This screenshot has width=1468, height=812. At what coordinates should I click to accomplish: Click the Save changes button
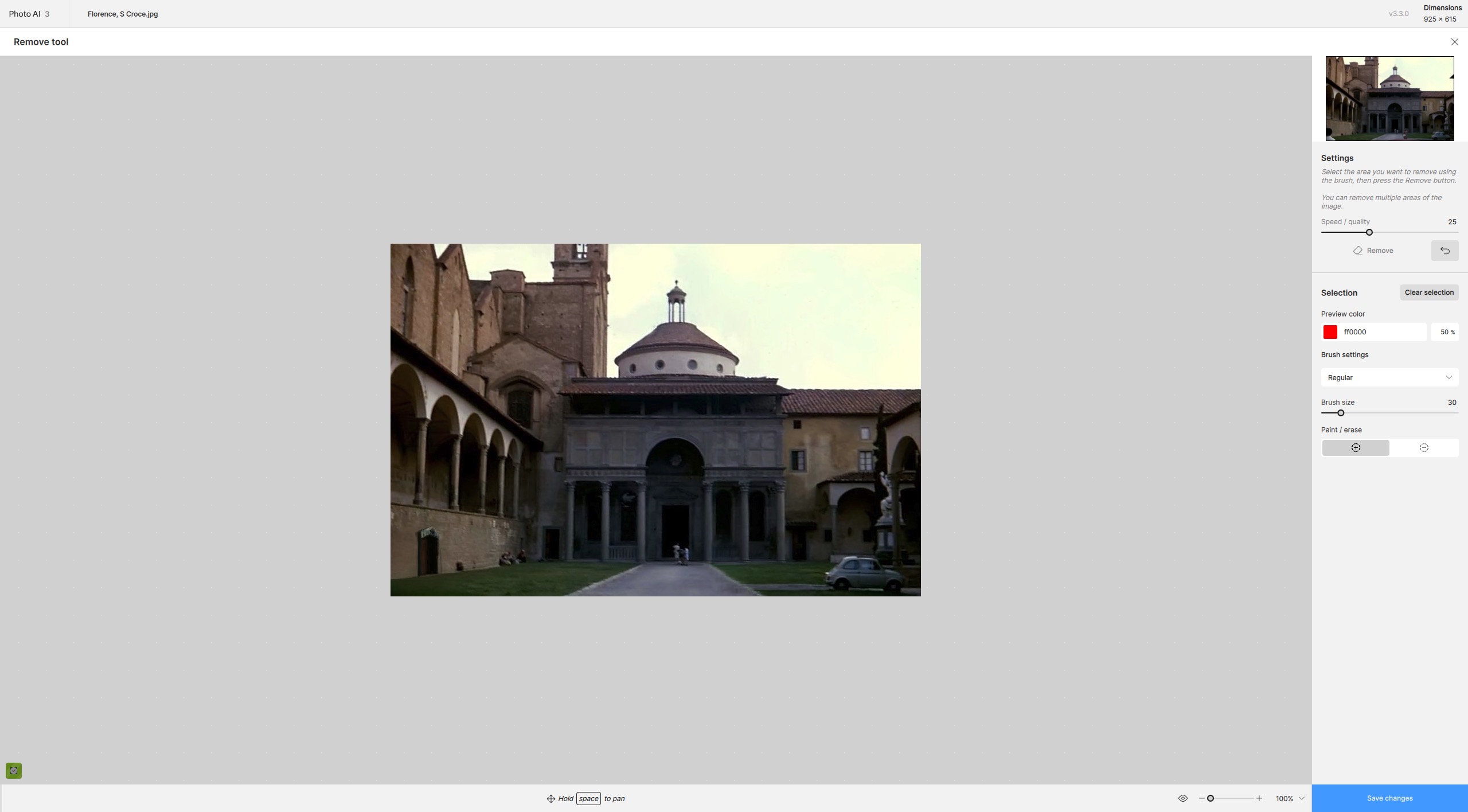click(1389, 798)
